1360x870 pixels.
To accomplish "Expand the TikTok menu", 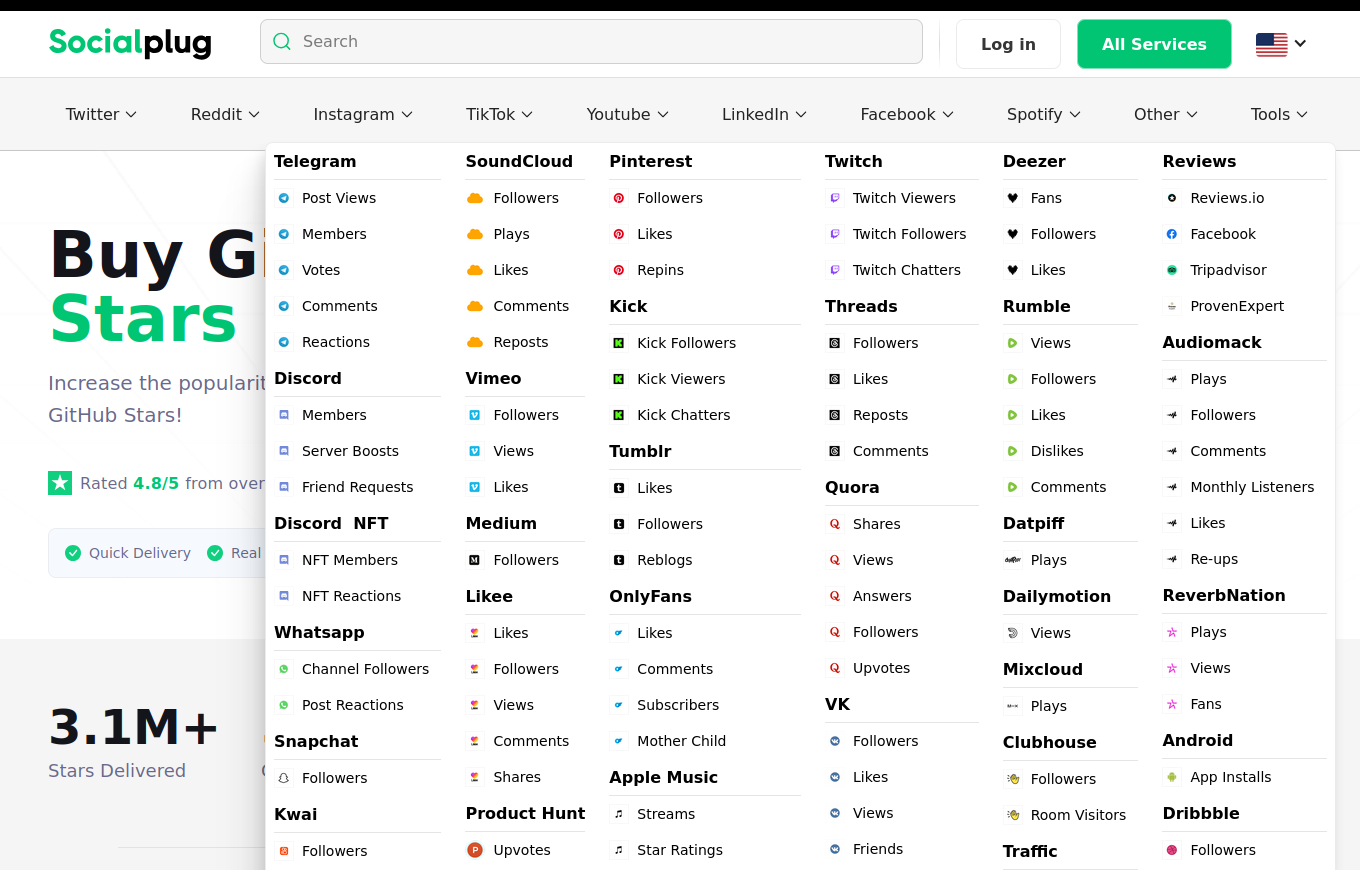I will [x=499, y=114].
